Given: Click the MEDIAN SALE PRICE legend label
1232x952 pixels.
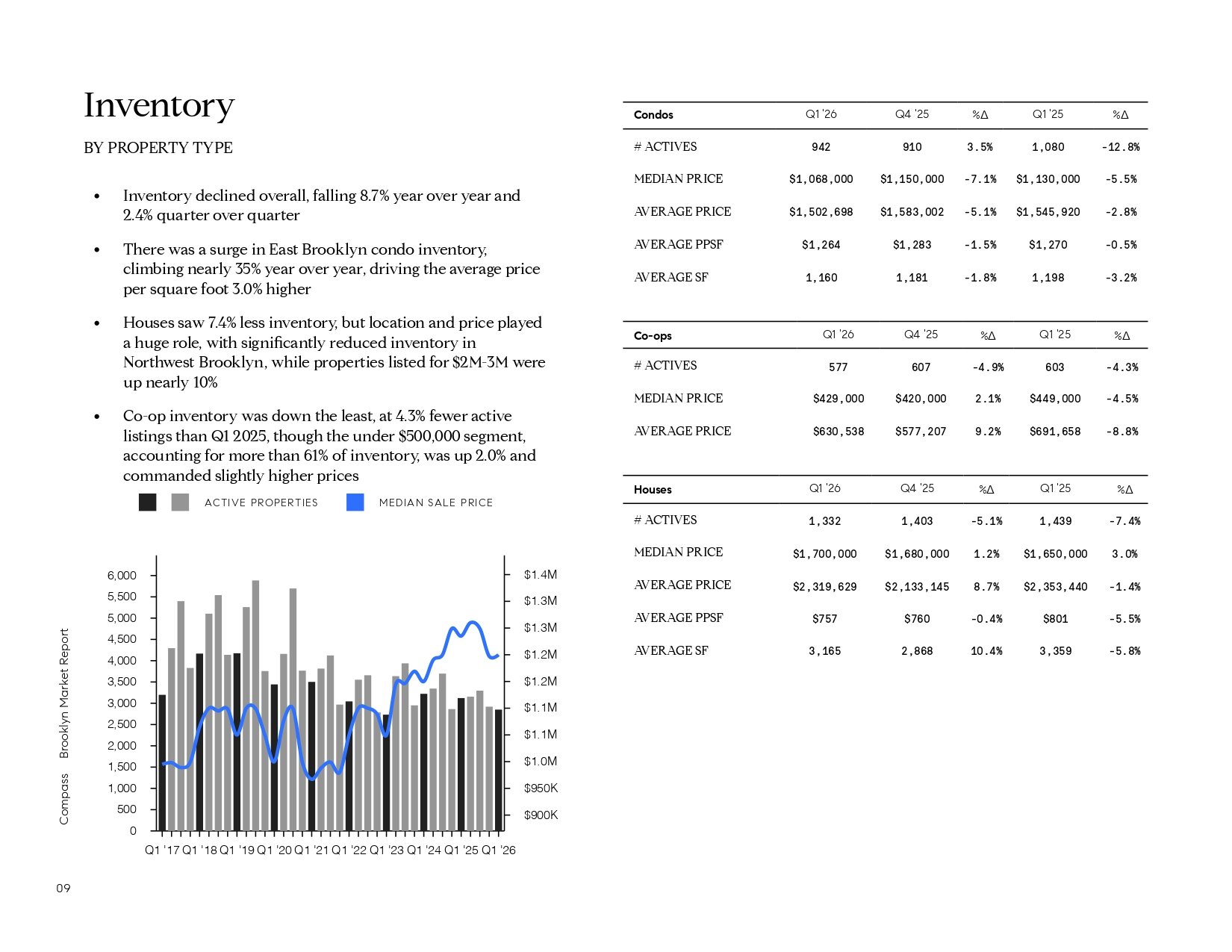Looking at the screenshot, I should point(436,503).
